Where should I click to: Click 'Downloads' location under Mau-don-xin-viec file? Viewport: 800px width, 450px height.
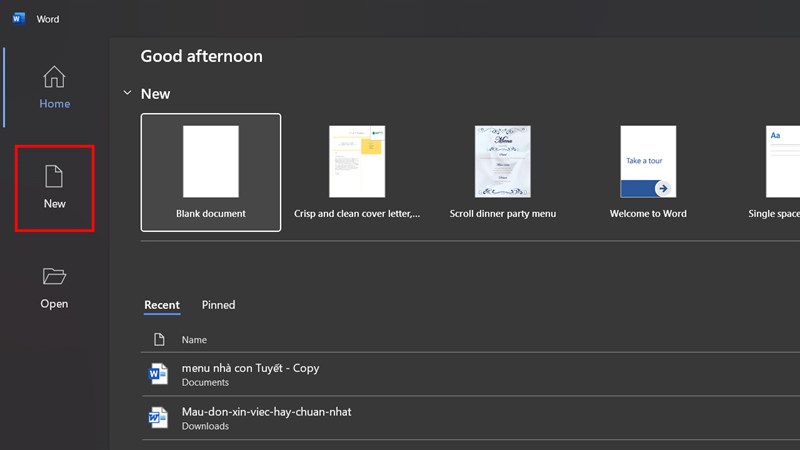click(x=205, y=426)
